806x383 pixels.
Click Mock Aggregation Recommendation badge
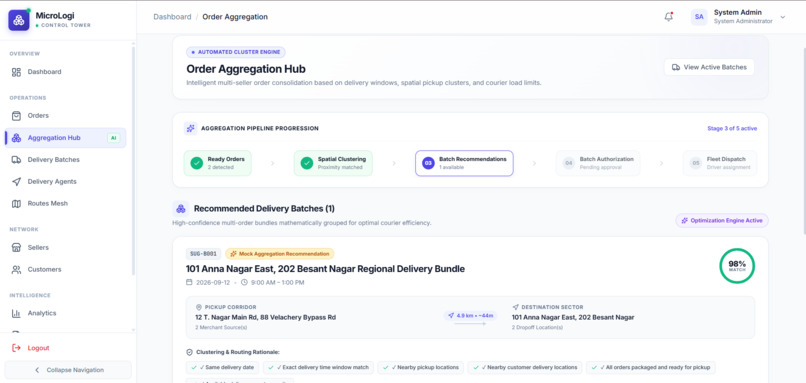280,254
